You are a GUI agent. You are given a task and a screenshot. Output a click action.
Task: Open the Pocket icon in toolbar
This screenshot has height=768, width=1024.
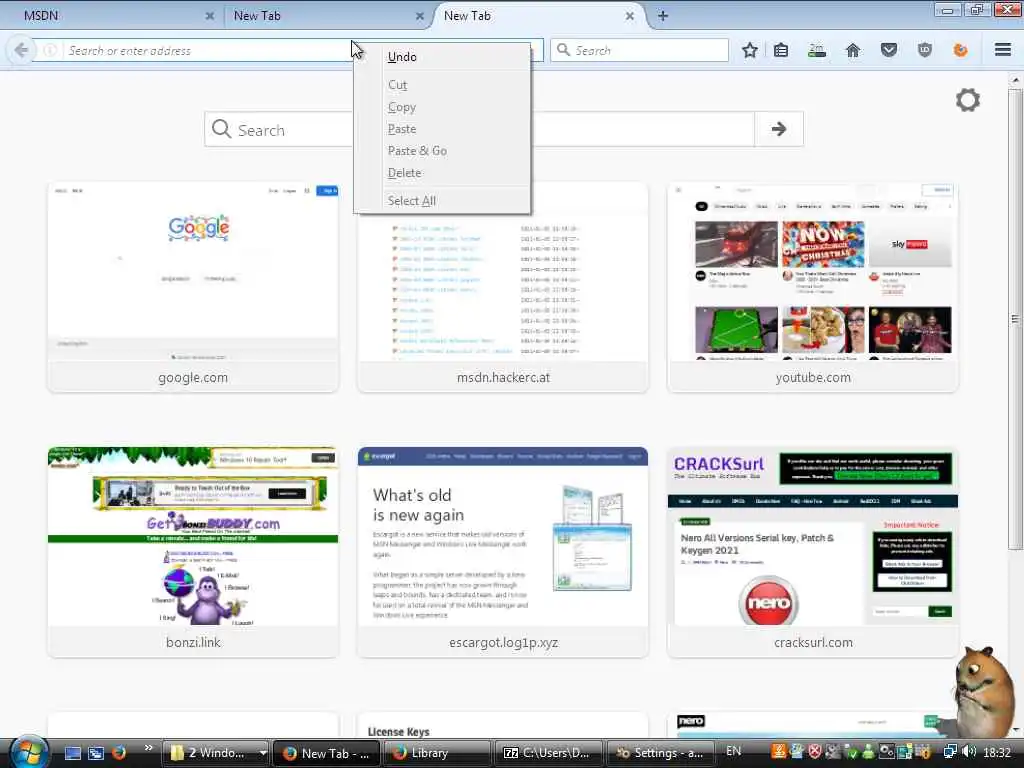(x=889, y=50)
